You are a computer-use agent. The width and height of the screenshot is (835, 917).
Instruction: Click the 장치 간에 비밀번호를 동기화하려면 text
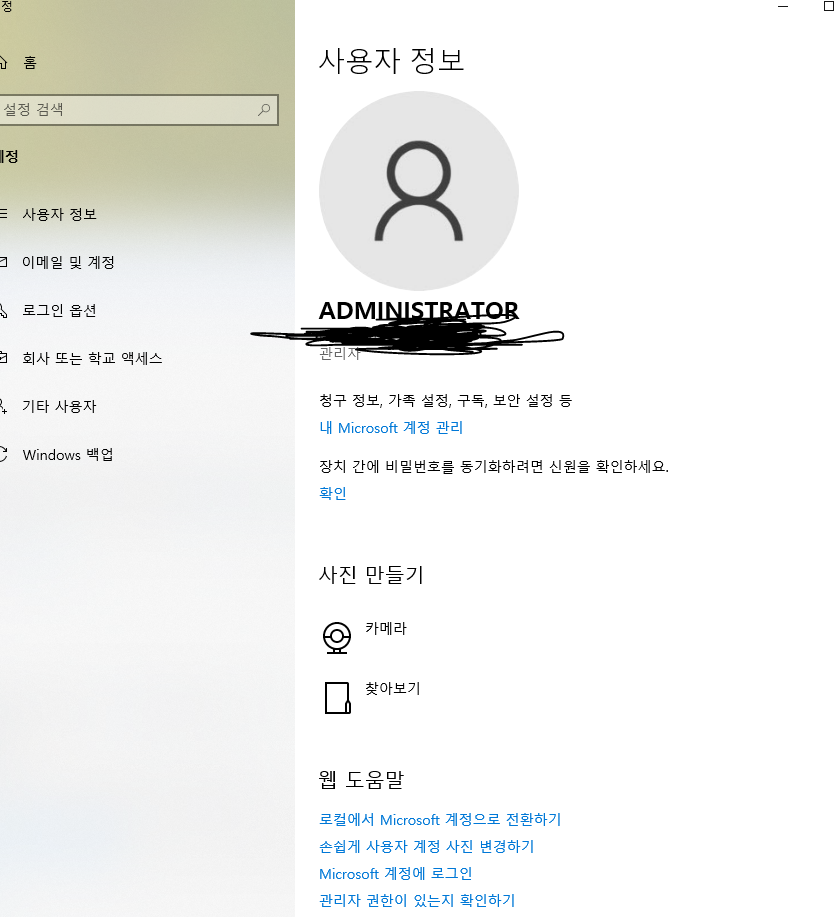(494, 466)
